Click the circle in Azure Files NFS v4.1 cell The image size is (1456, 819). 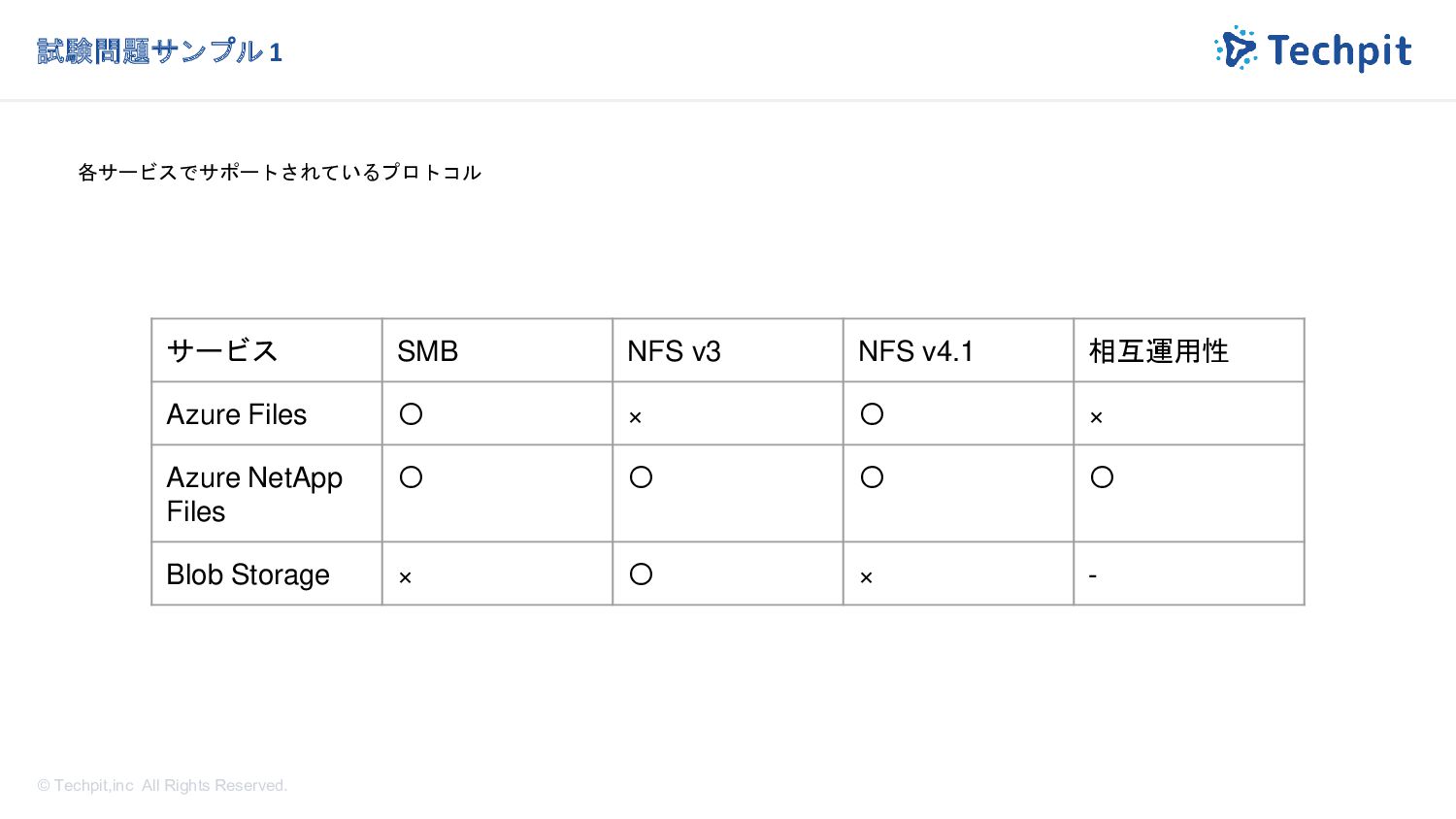pyautogui.click(x=872, y=414)
